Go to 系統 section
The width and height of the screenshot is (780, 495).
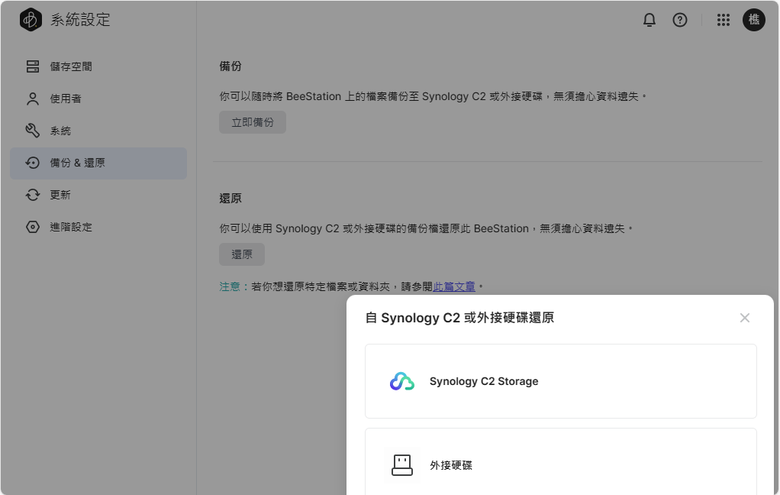pyautogui.click(x=98, y=131)
